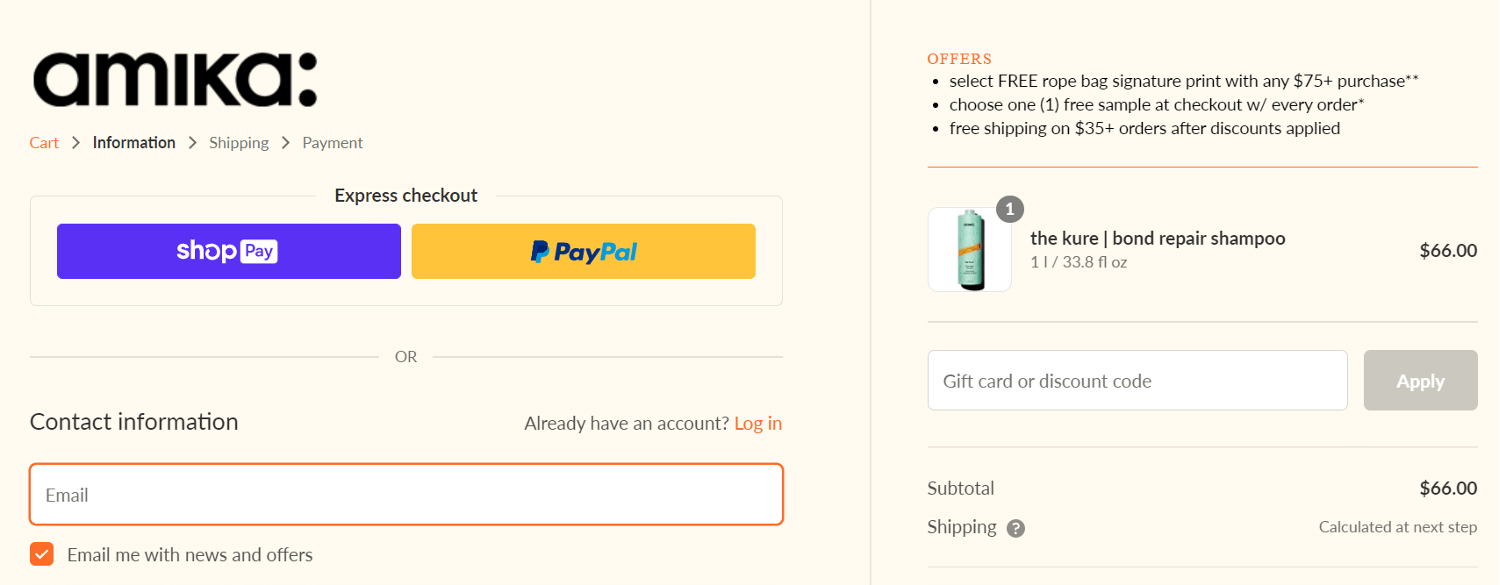Navigate to Cart via the breadcrumb

pos(44,142)
